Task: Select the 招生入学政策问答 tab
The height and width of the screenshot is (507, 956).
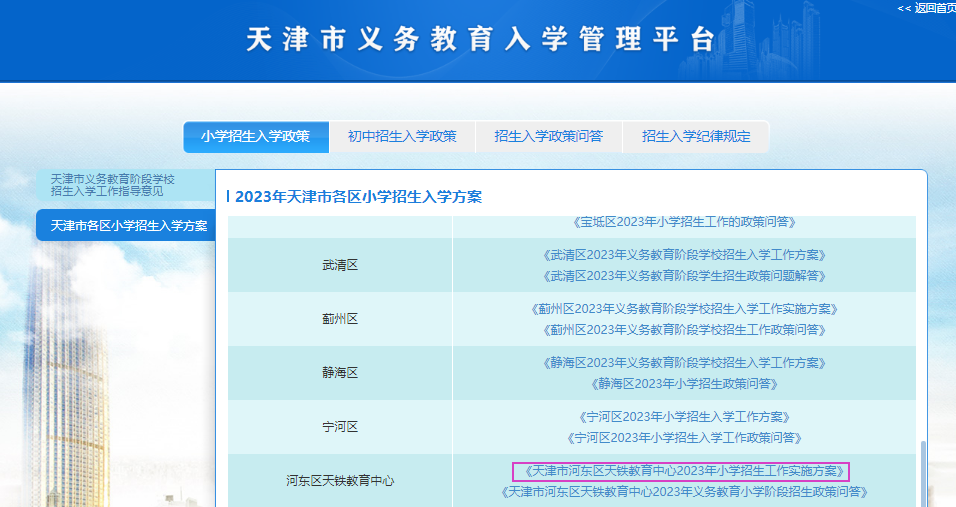Action: 549,137
